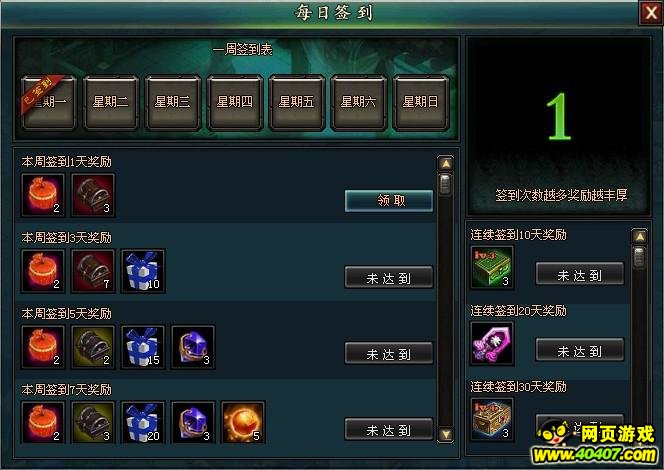Click 未达到 button for 连续签到10天奖励

pos(580,274)
